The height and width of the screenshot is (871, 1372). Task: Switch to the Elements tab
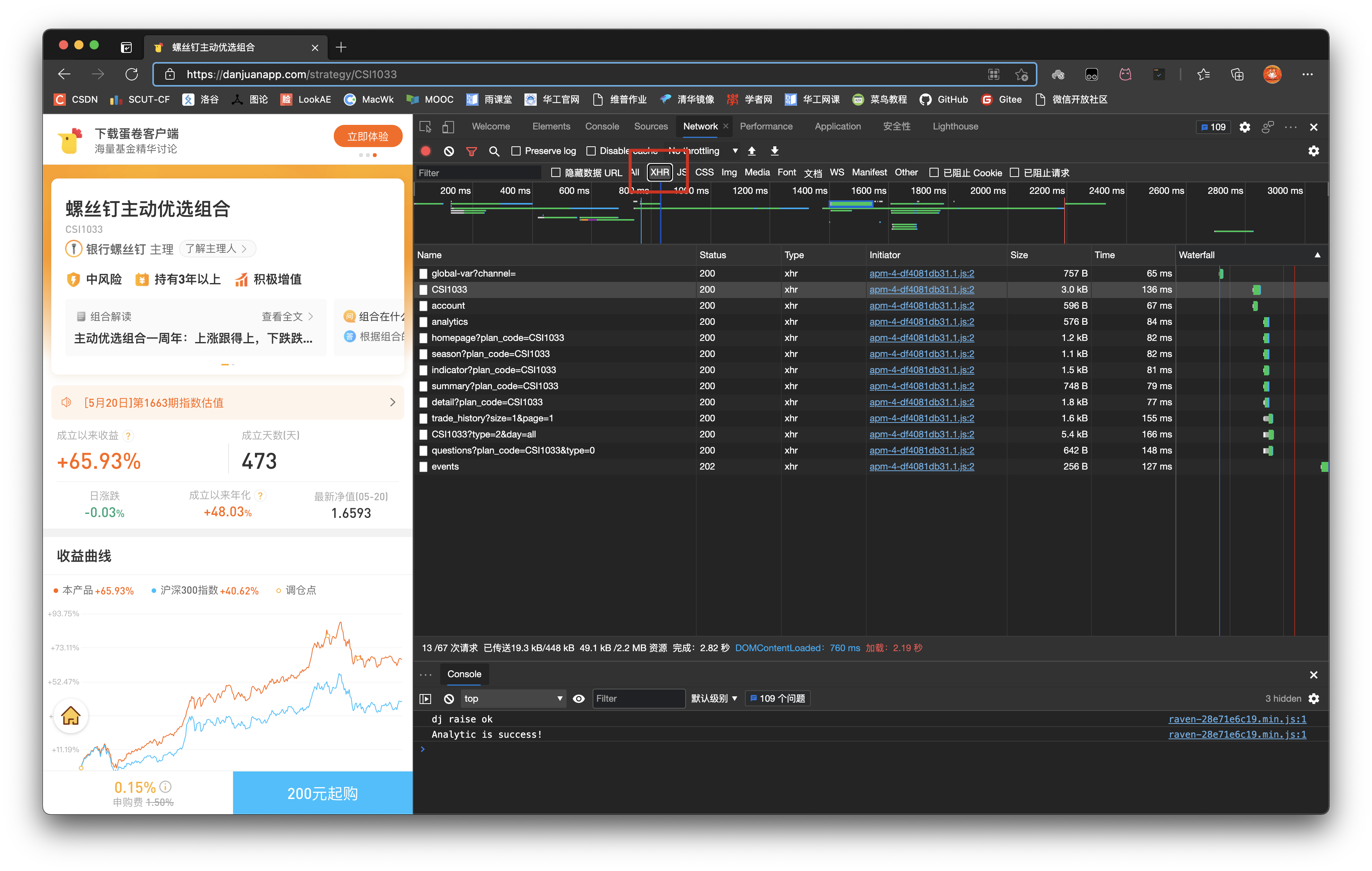(x=550, y=126)
